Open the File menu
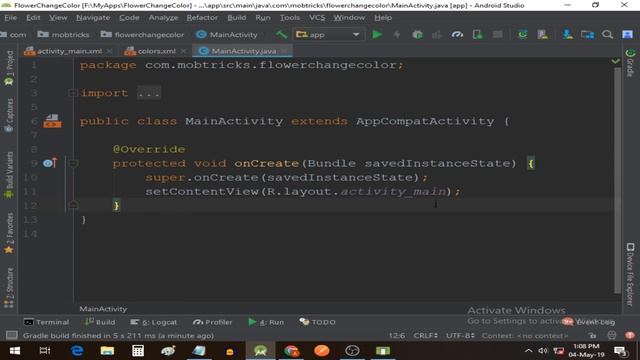This screenshot has width=640, height=360. click(11, 18)
